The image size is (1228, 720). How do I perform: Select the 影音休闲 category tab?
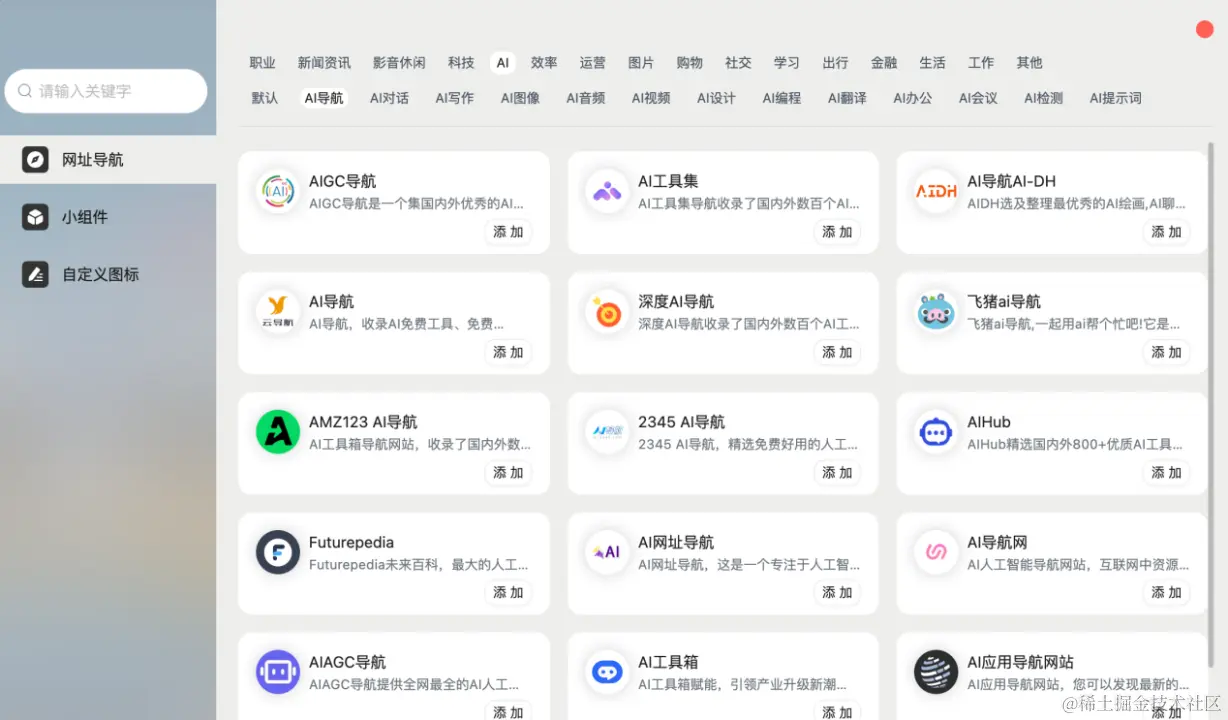pos(399,63)
